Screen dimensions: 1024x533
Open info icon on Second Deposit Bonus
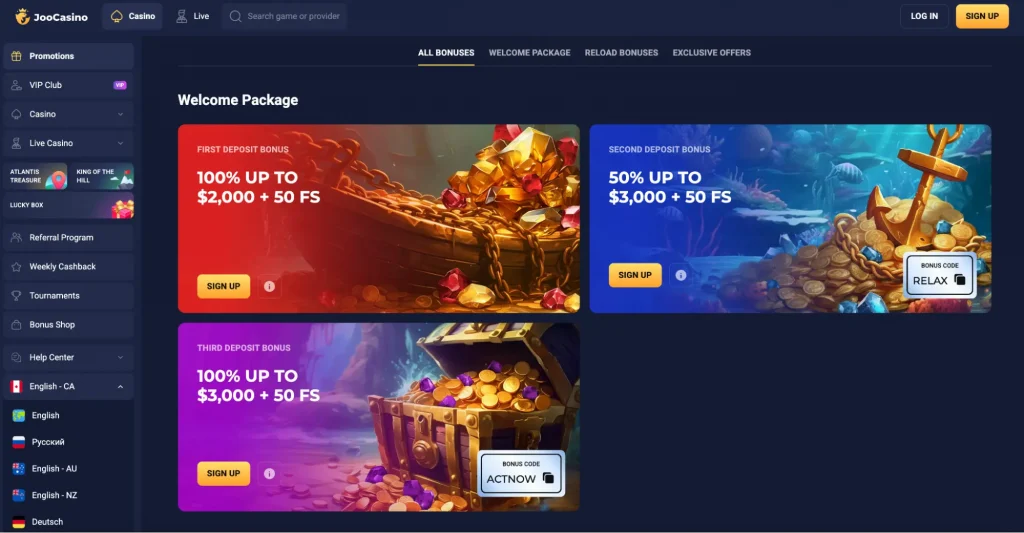click(x=680, y=275)
